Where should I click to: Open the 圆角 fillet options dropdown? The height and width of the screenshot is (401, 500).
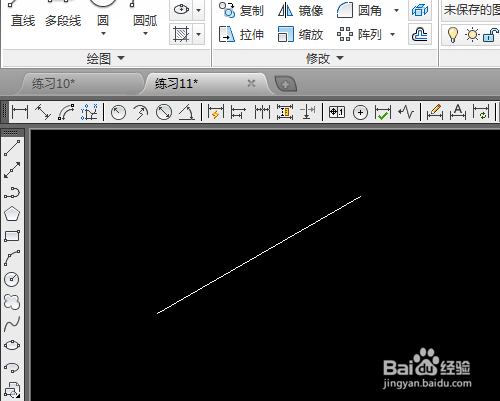(396, 10)
